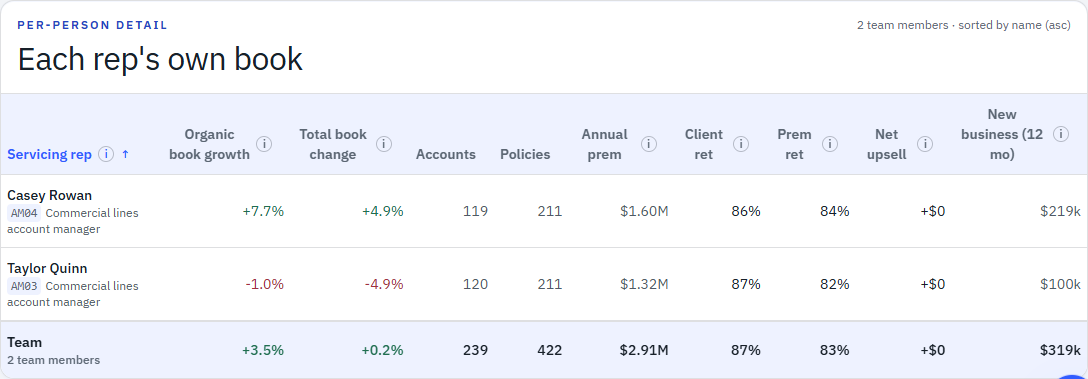Sort by Annual prem column header
The width and height of the screenshot is (1088, 379).
(x=604, y=144)
